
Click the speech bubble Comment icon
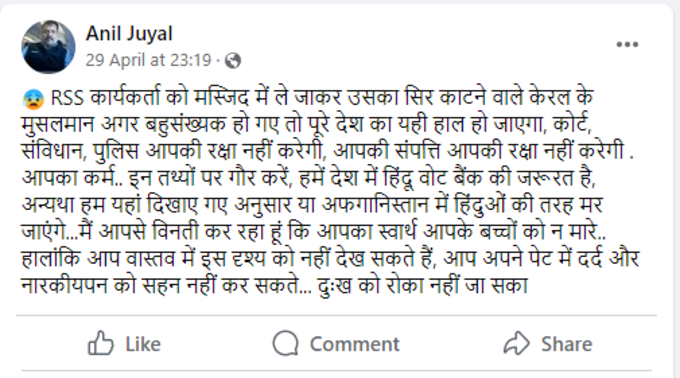point(285,343)
